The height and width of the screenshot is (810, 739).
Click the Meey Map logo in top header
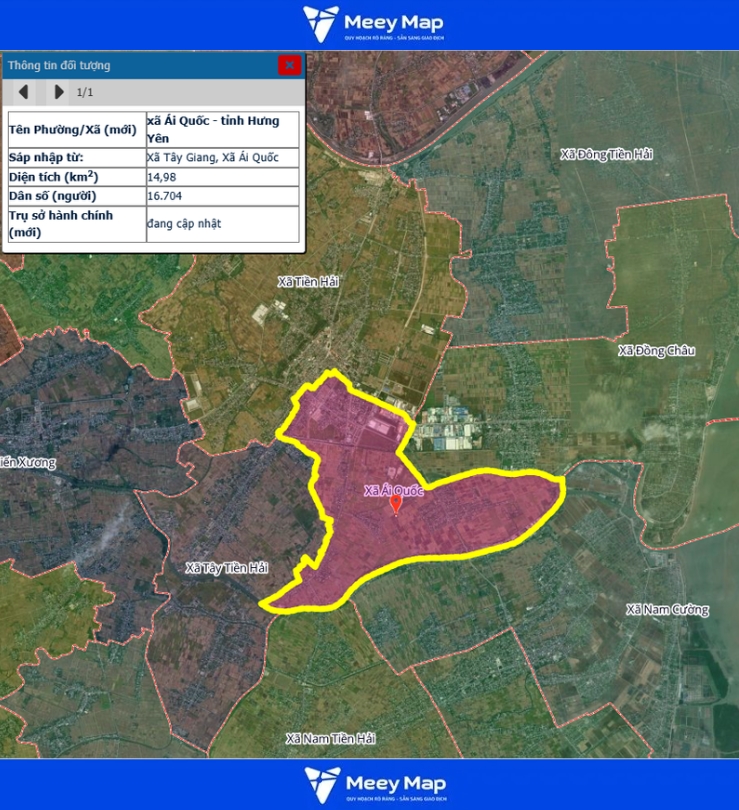pos(372,25)
